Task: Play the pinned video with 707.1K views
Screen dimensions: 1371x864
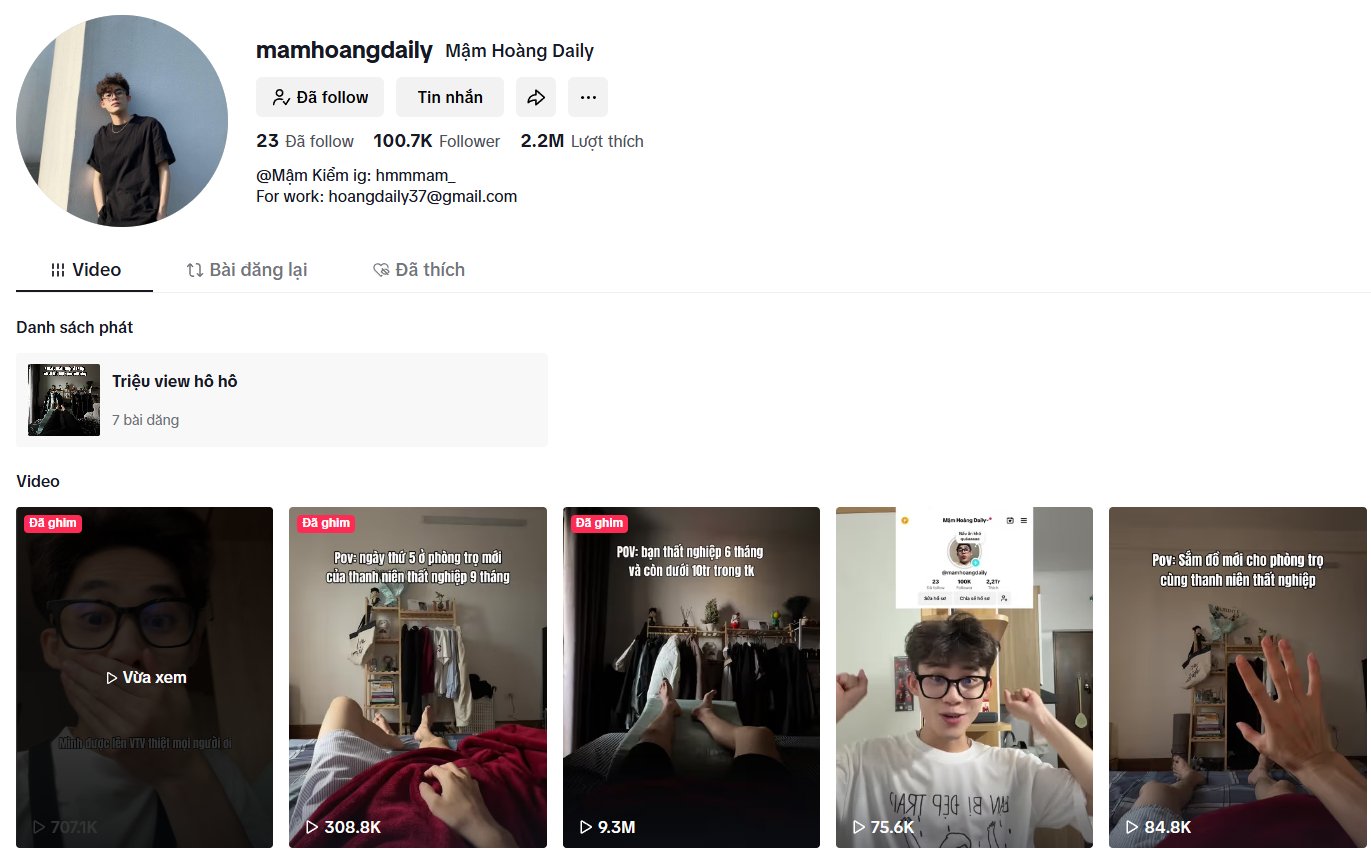Action: tap(144, 678)
